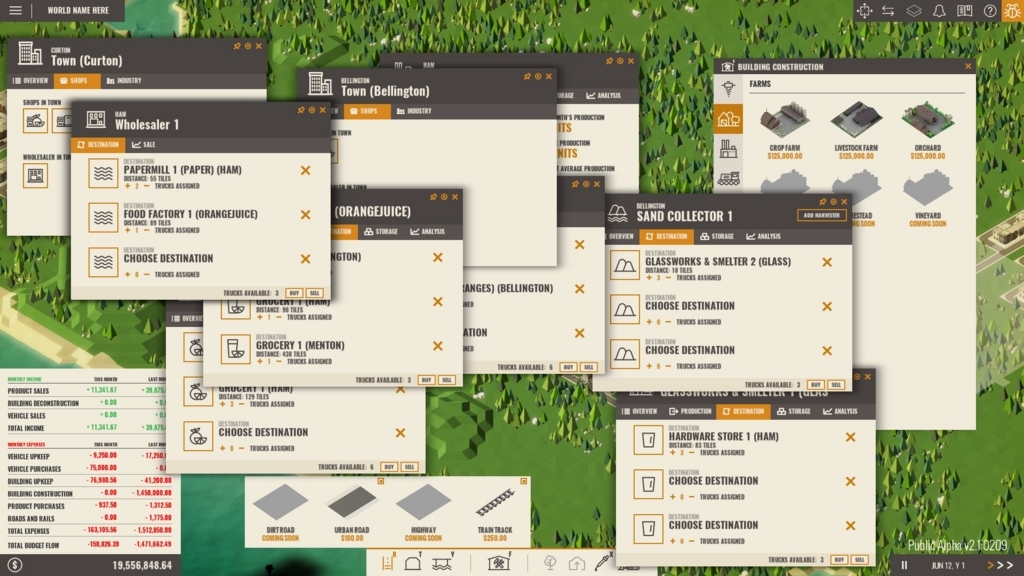
Task: Pin the (Orangejuice) factory window
Action: (433, 197)
